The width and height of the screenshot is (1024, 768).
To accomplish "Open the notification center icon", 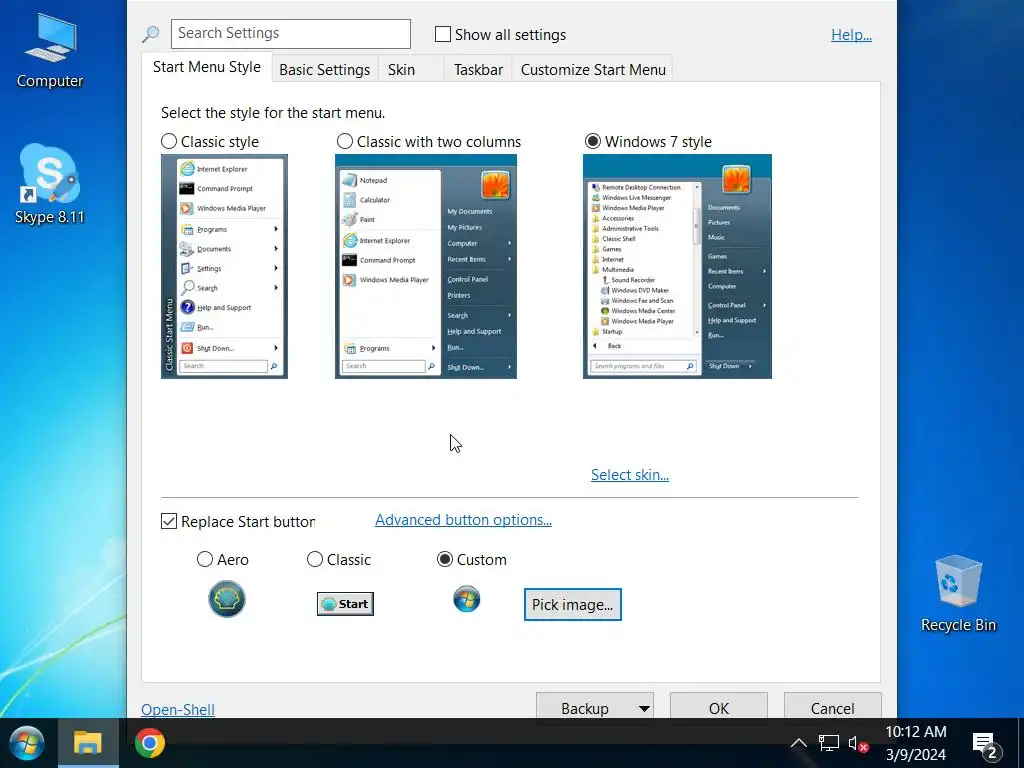I will (985, 744).
